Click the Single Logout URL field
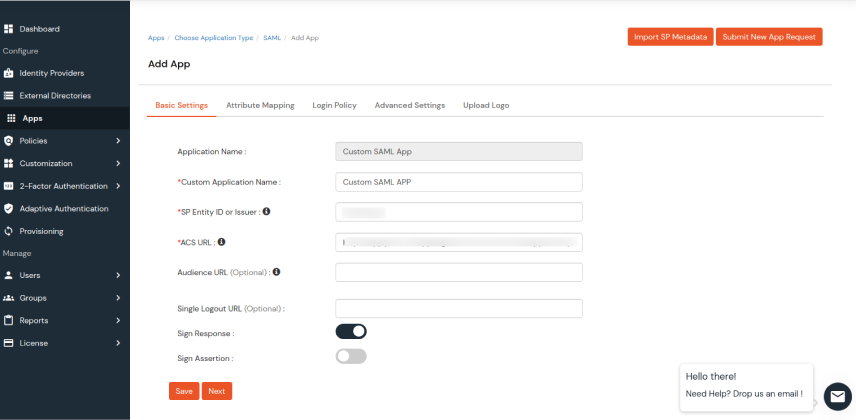This screenshot has width=856, height=420. point(459,308)
